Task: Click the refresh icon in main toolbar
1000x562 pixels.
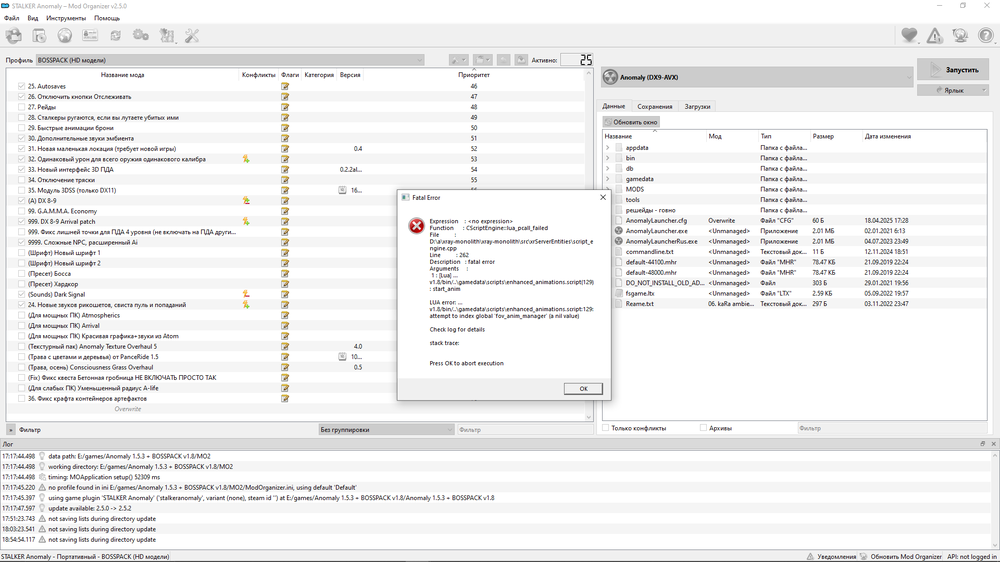Action: coord(116,36)
